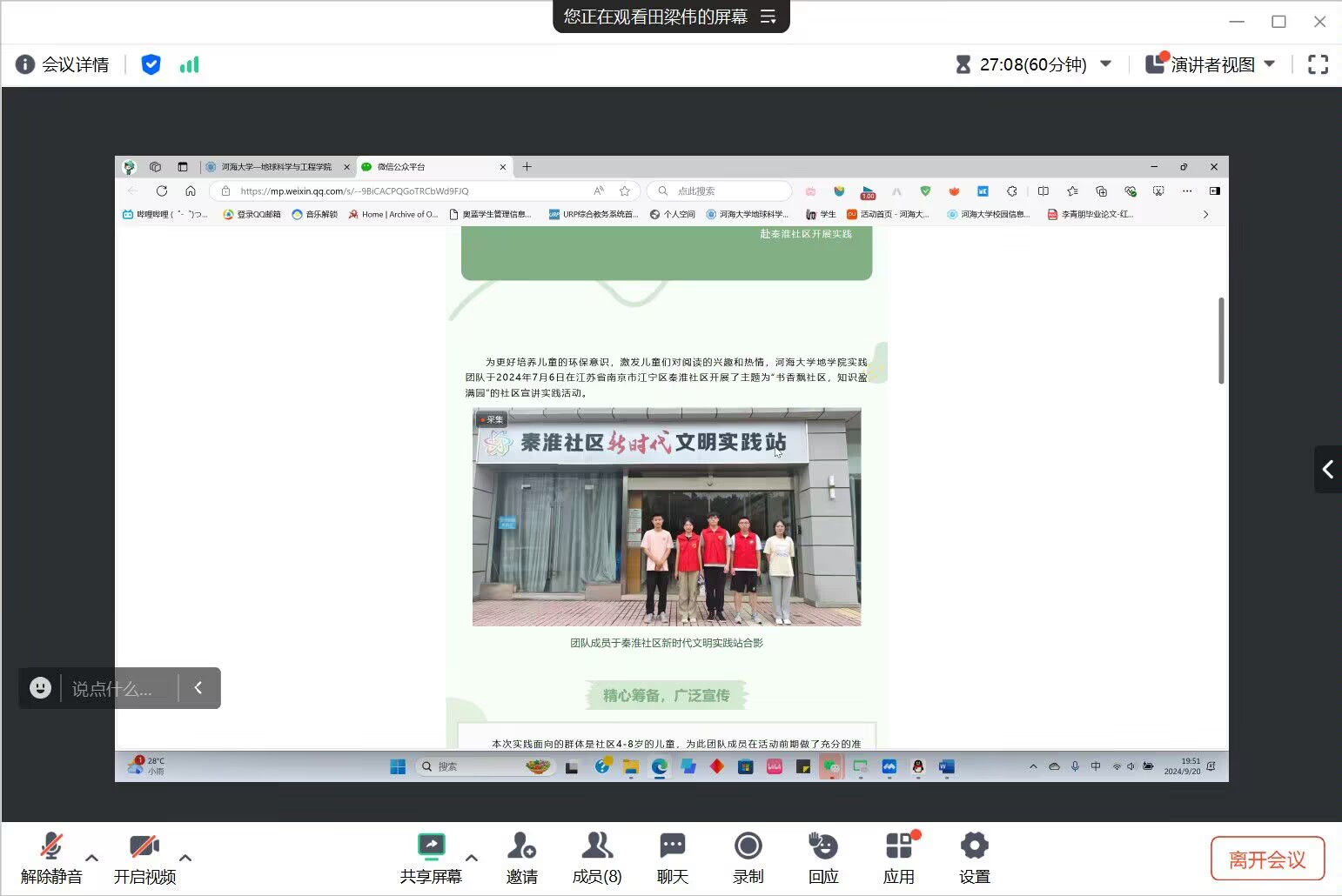The width and height of the screenshot is (1342, 896).
Task: Check the network signal strength icon
Action: (189, 64)
